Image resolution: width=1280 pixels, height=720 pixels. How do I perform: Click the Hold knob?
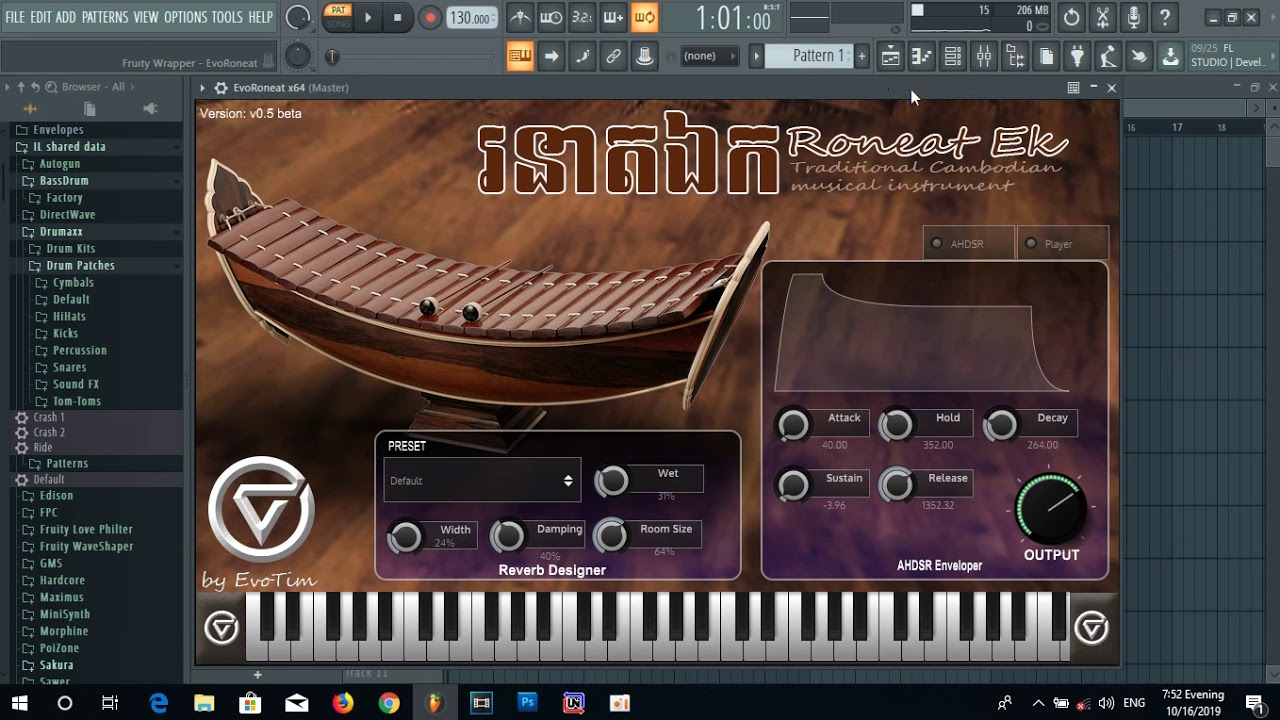[x=897, y=425]
